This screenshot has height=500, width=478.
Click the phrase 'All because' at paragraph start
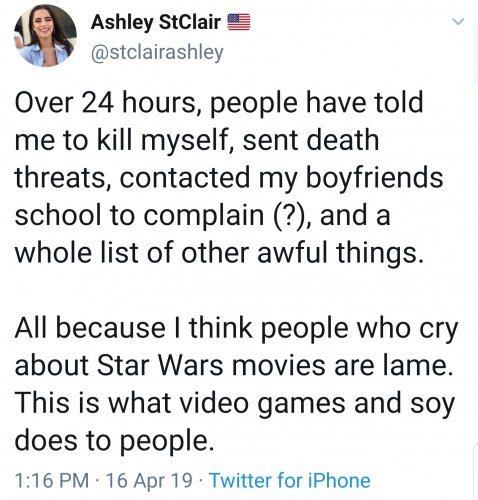tap(90, 328)
